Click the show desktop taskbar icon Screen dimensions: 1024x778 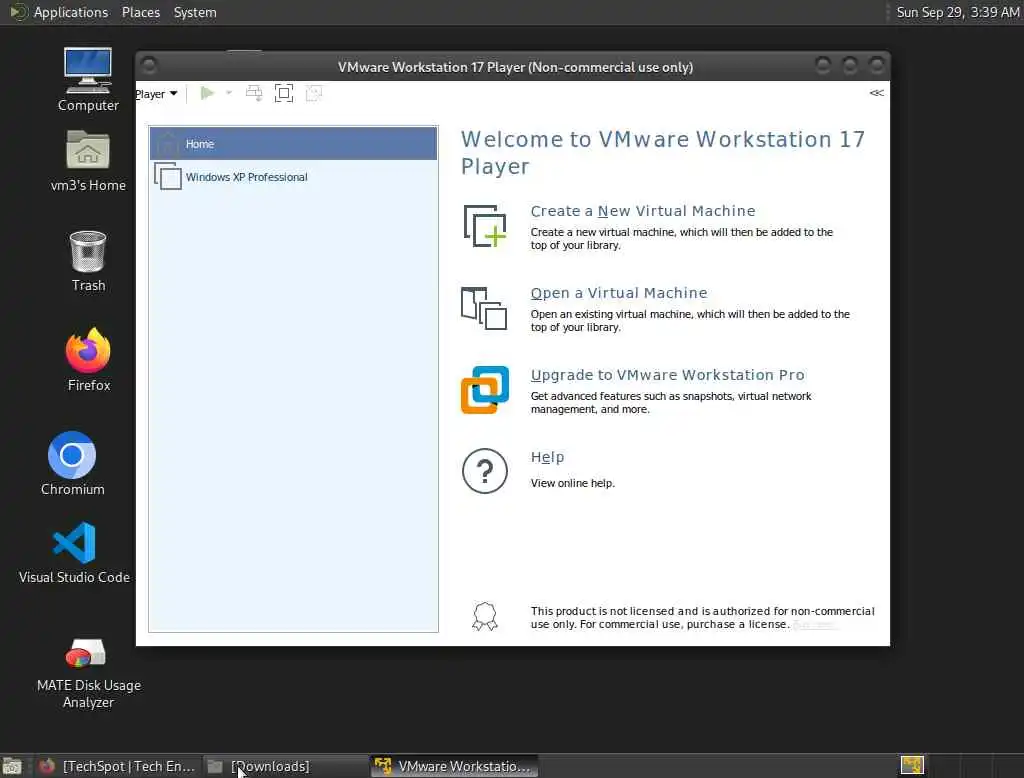pyautogui.click(x=12, y=766)
